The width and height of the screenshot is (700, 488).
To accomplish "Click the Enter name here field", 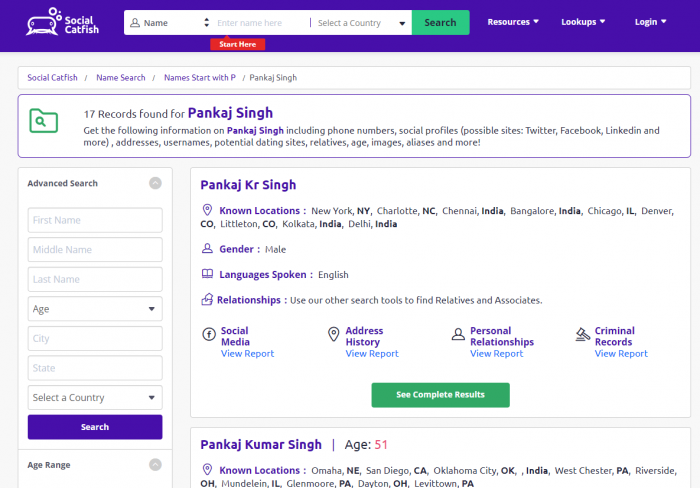I will (261, 23).
